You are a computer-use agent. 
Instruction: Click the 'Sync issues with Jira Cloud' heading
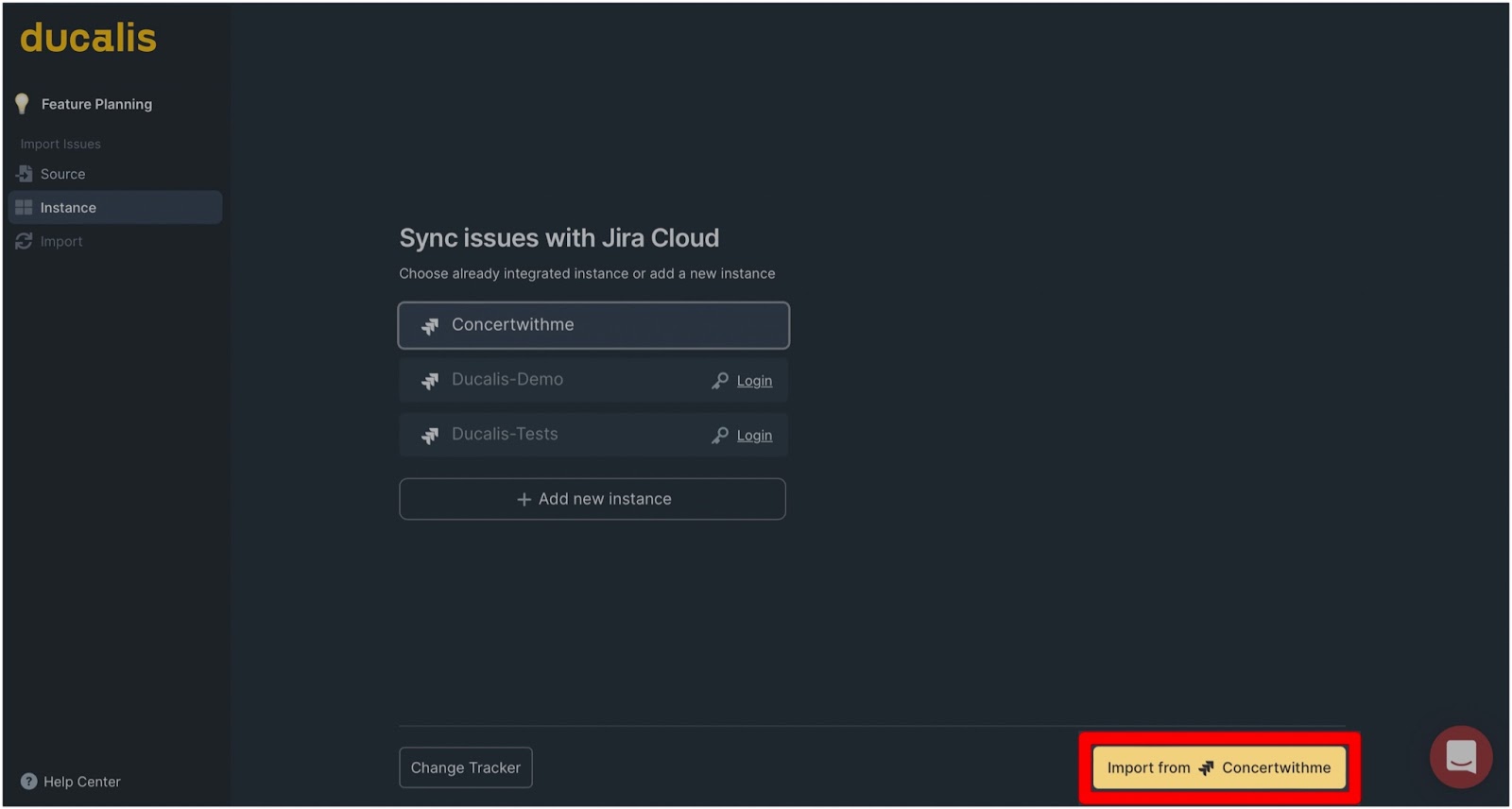tap(559, 238)
